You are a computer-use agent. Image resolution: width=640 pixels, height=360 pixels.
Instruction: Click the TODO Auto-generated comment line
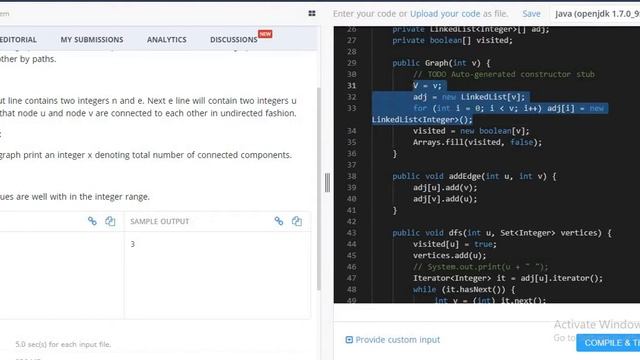[504, 74]
